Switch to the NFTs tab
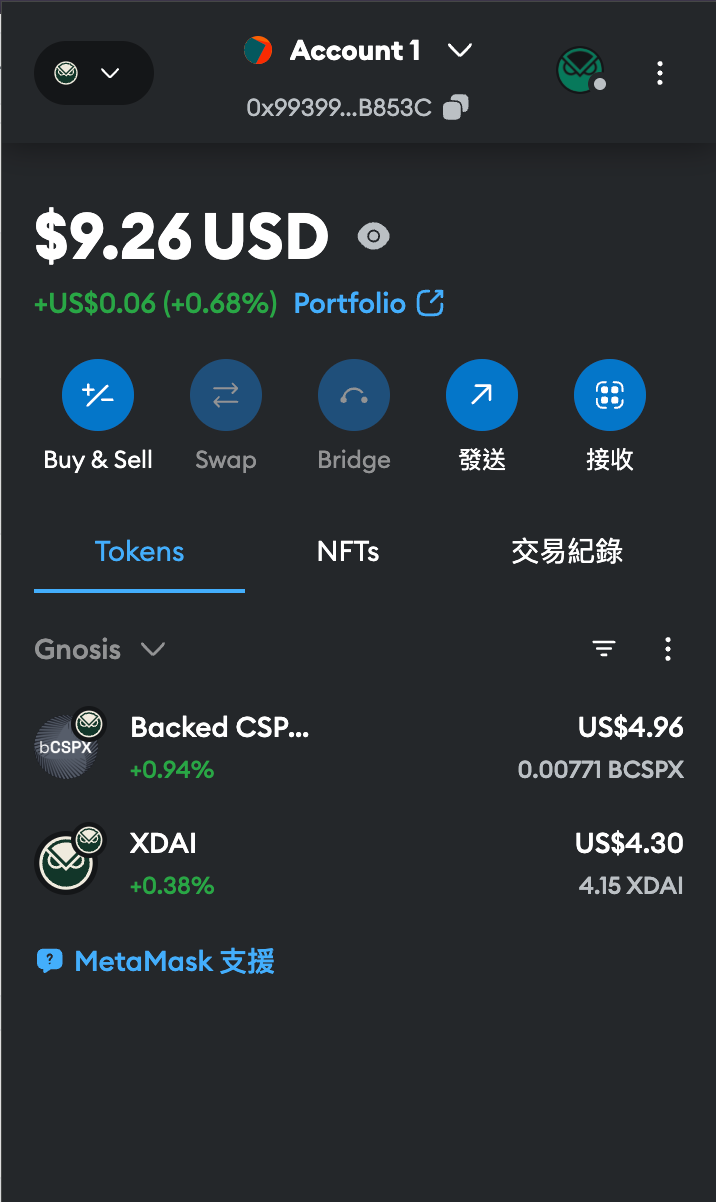716x1202 pixels. point(347,551)
